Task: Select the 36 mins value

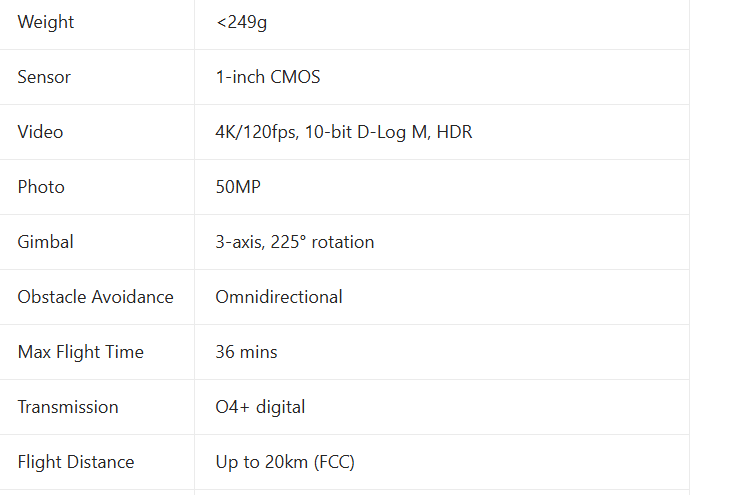Action: pos(246,352)
